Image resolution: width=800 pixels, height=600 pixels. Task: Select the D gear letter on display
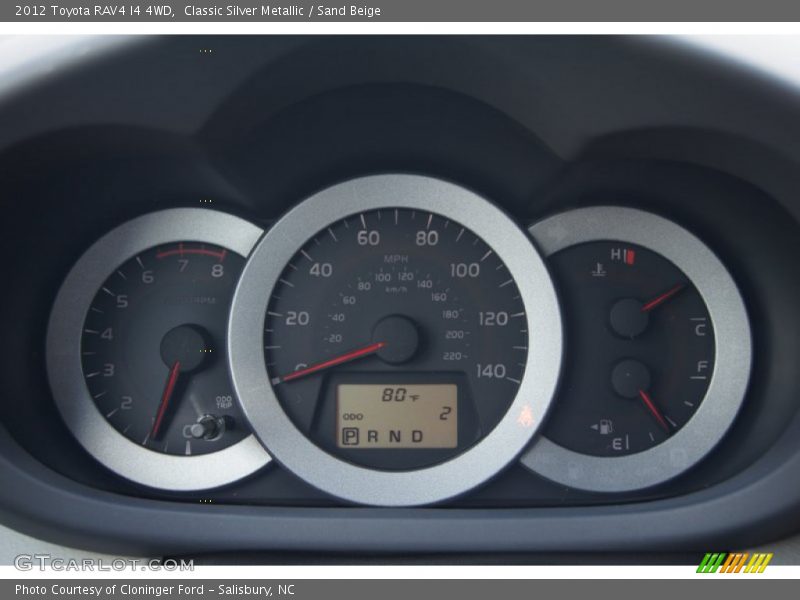(x=417, y=436)
